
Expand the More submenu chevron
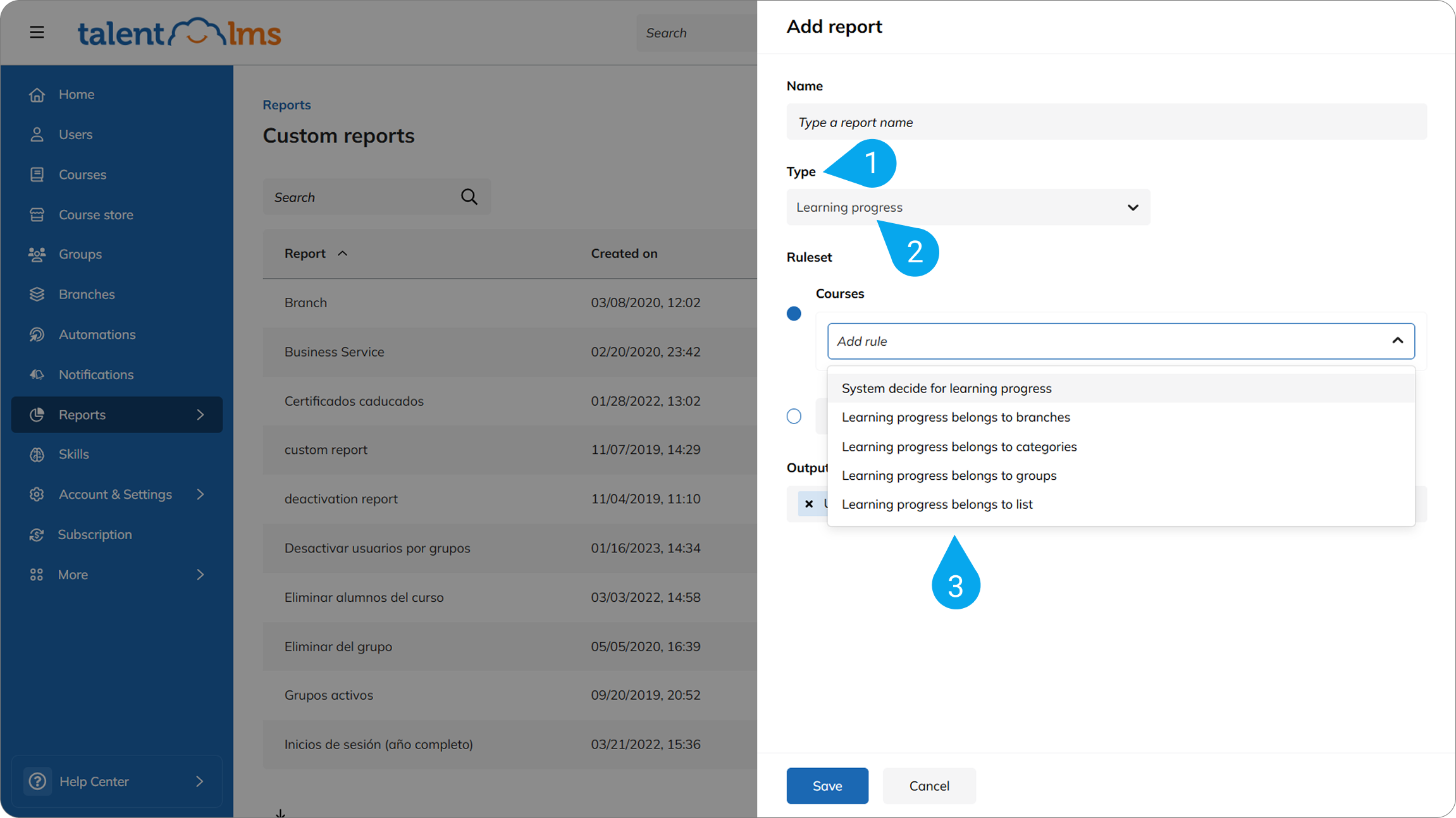pos(201,575)
